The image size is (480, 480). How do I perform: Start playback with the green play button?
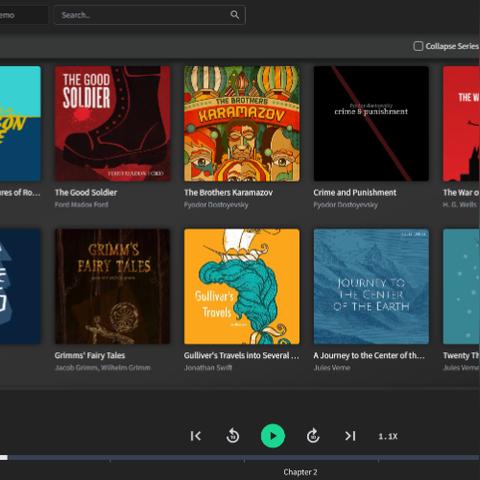point(273,436)
